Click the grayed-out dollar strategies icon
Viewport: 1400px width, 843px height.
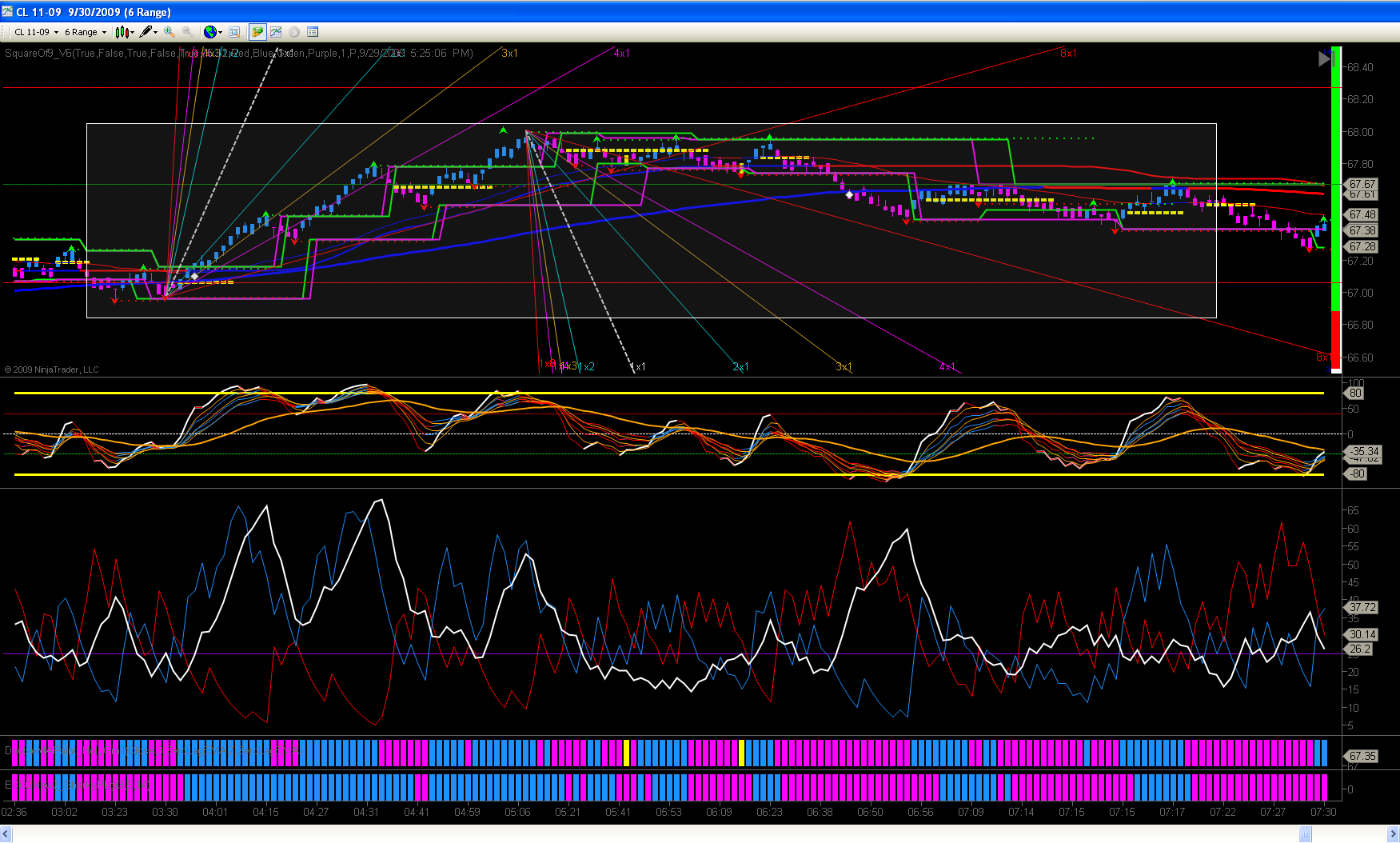[x=294, y=32]
